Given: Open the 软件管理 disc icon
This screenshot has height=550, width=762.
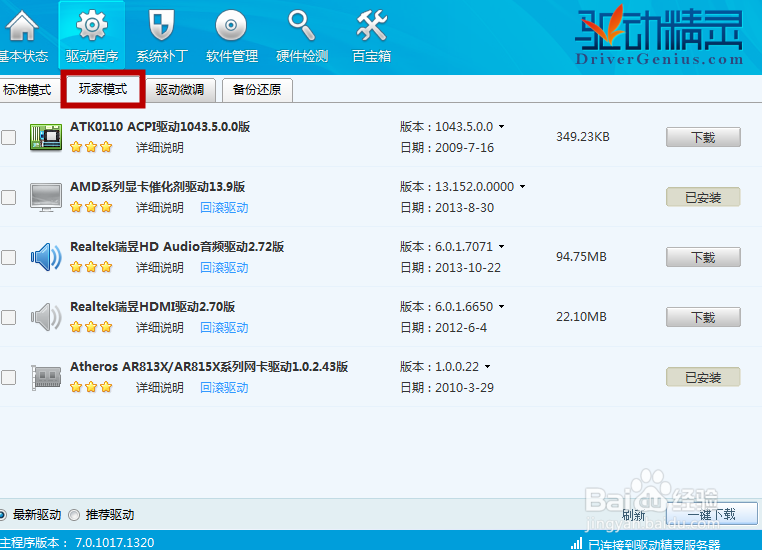Looking at the screenshot, I should click(x=231, y=25).
